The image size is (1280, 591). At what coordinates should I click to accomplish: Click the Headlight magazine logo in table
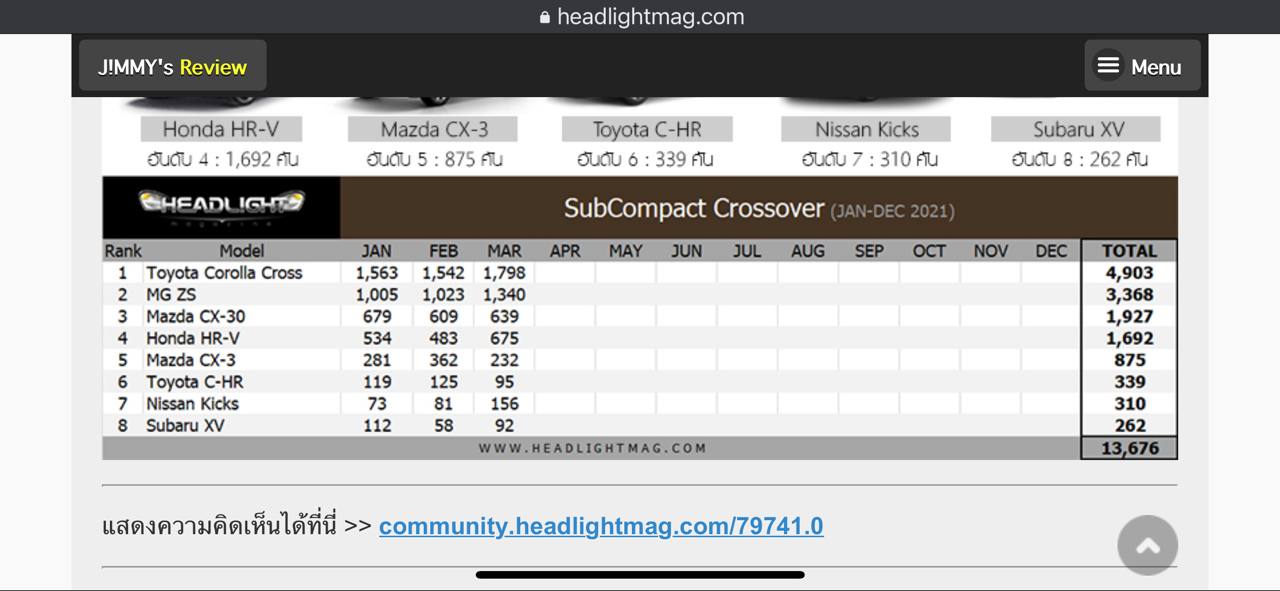click(221, 207)
